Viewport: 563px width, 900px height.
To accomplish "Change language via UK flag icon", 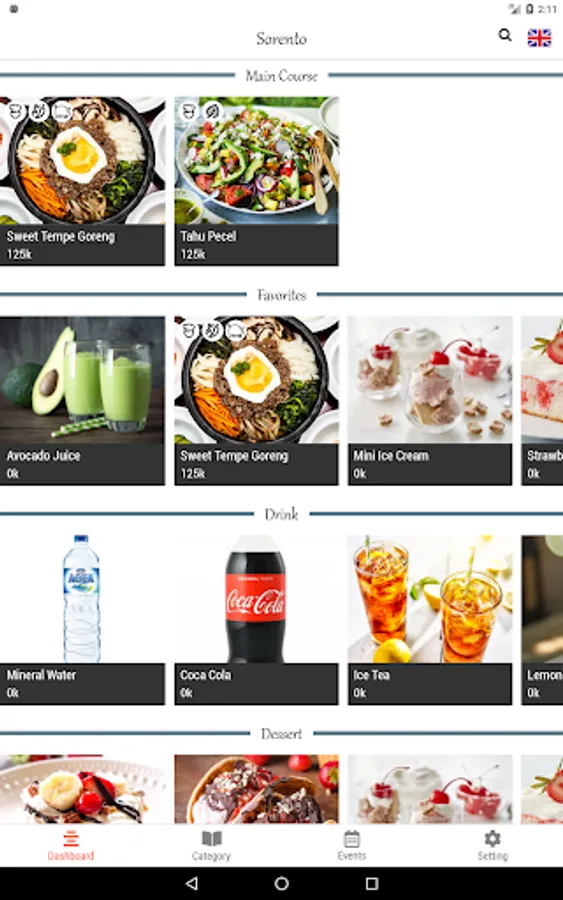I will pyautogui.click(x=539, y=38).
